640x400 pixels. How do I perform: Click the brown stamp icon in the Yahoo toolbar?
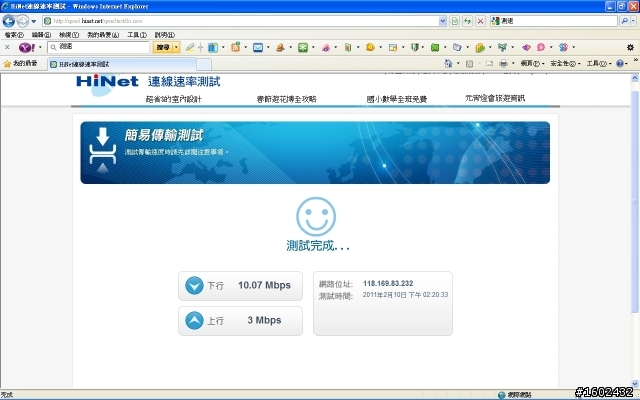280,47
